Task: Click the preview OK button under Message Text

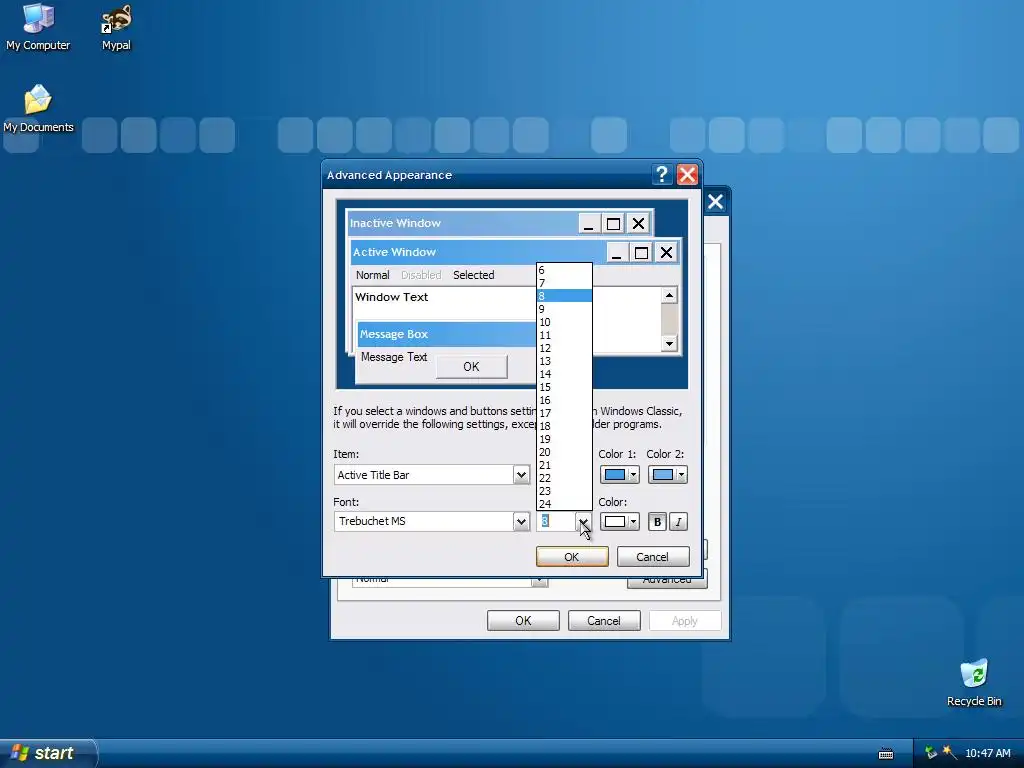Action: point(472,366)
